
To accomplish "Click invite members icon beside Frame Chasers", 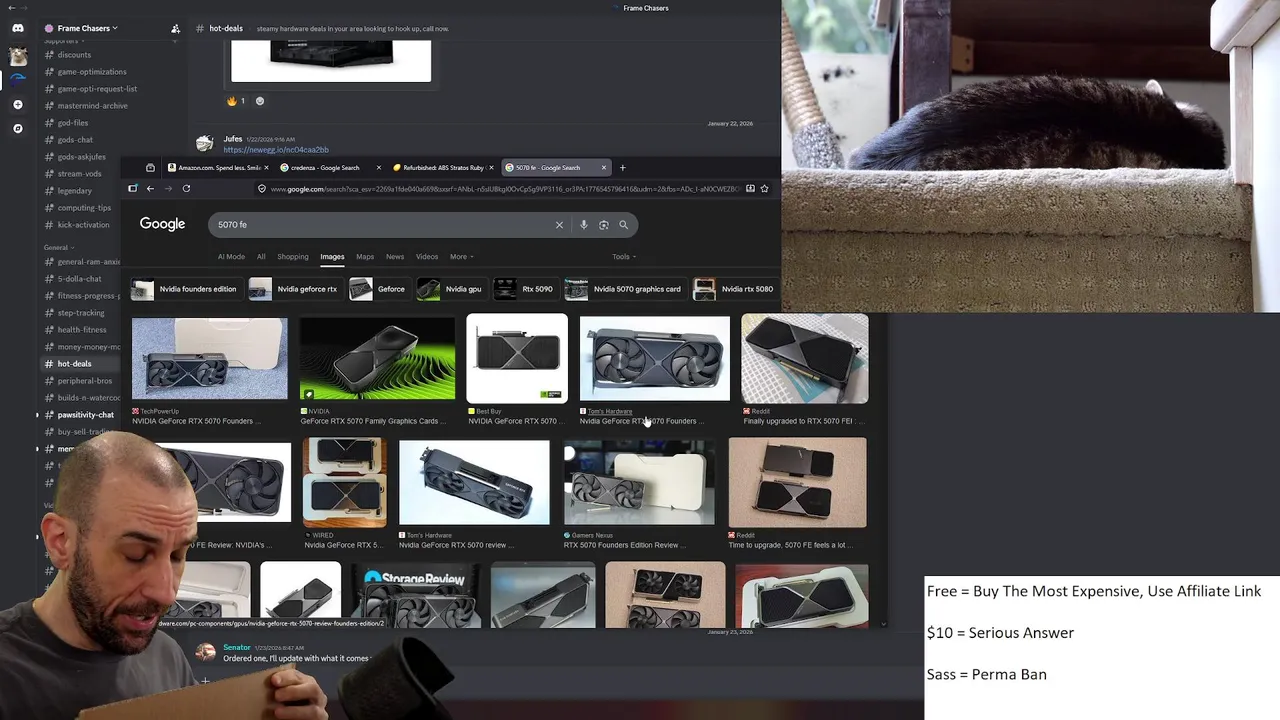I will (x=175, y=28).
